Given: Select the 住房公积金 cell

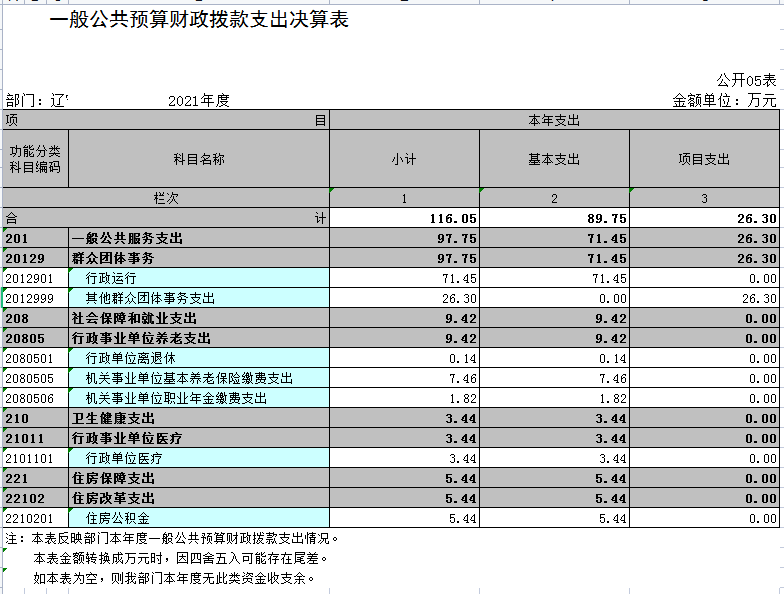Looking at the screenshot, I should point(199,518).
